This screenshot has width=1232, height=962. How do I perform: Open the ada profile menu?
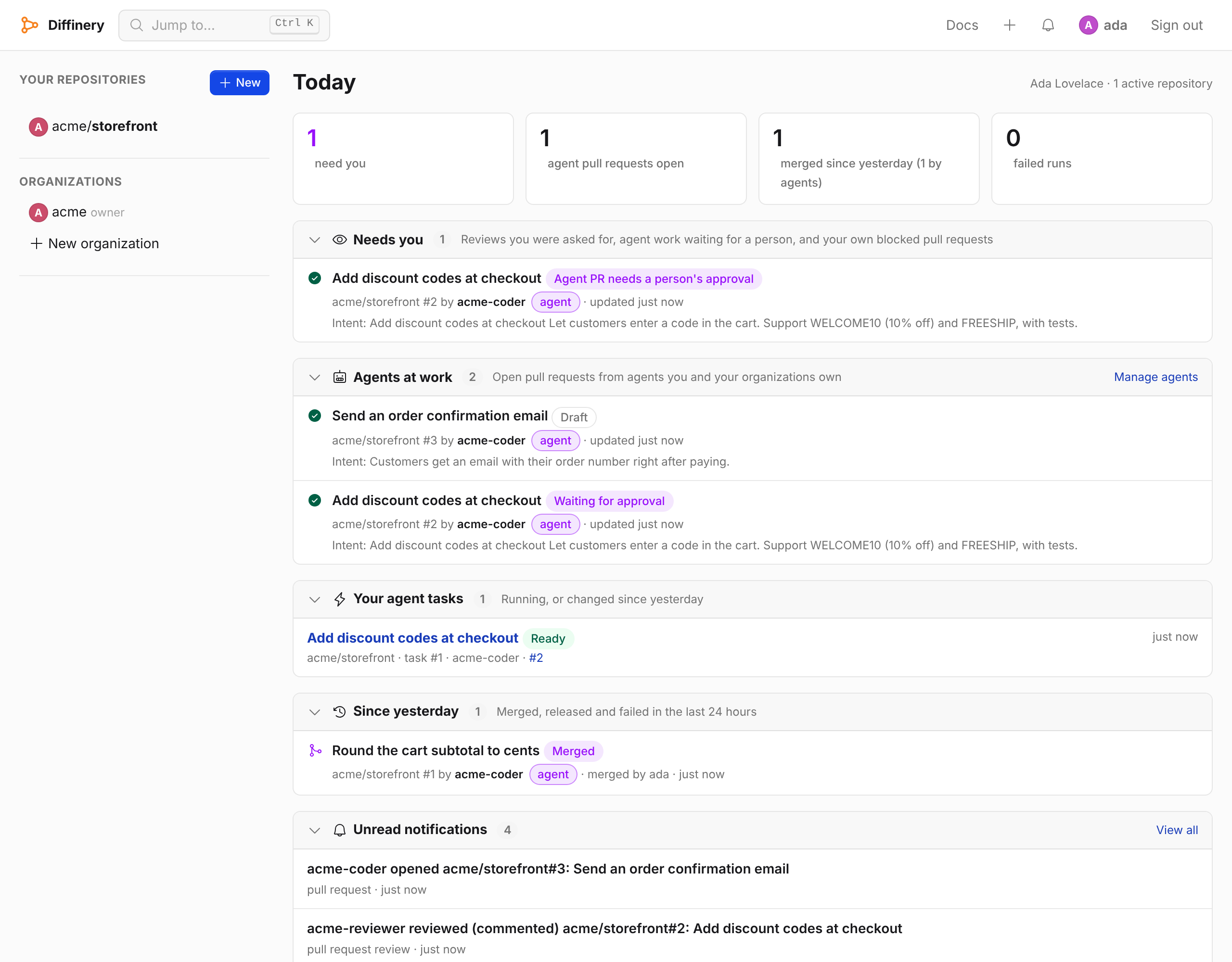pos(1103,25)
